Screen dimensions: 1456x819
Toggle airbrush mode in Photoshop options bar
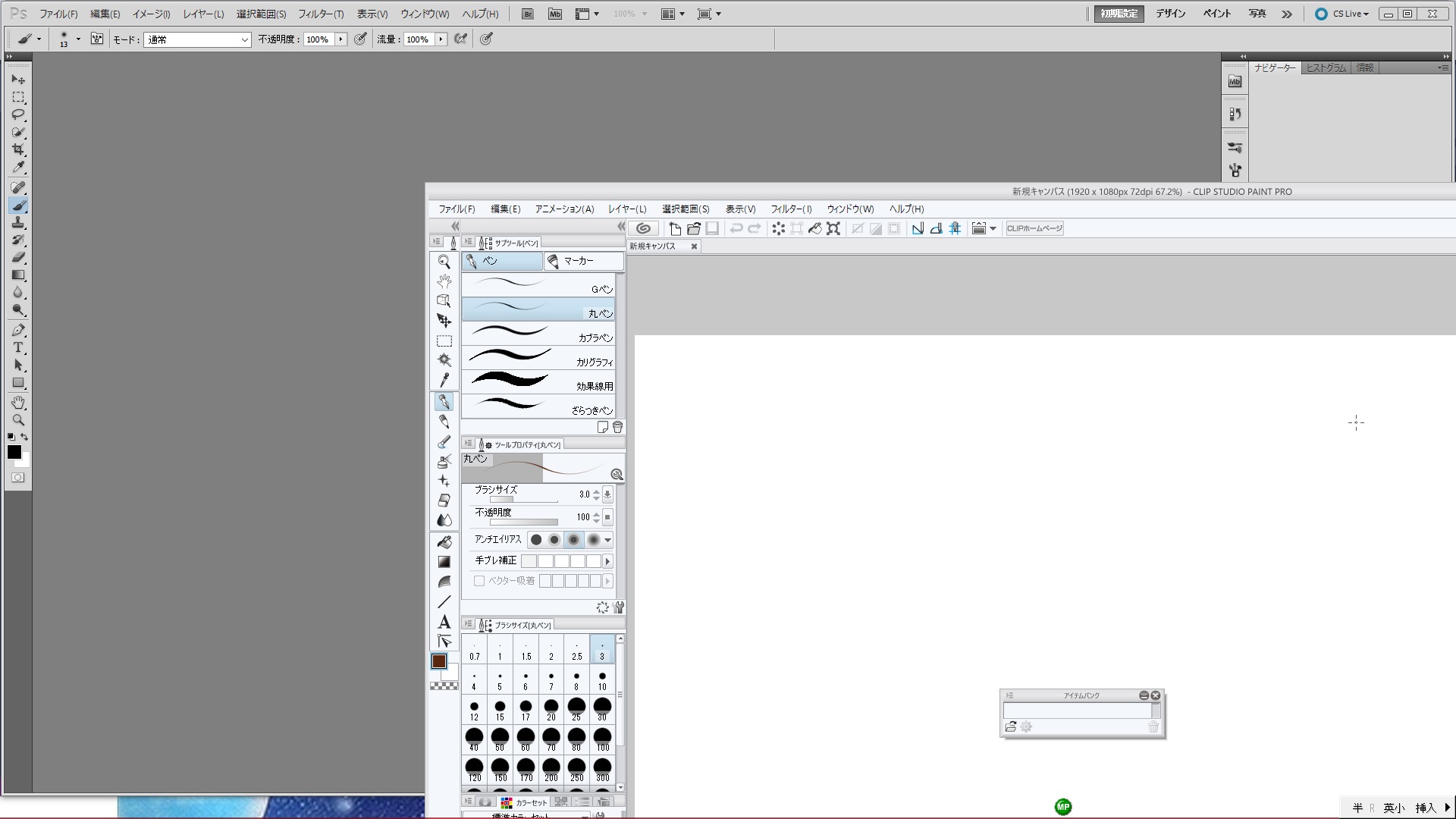460,39
